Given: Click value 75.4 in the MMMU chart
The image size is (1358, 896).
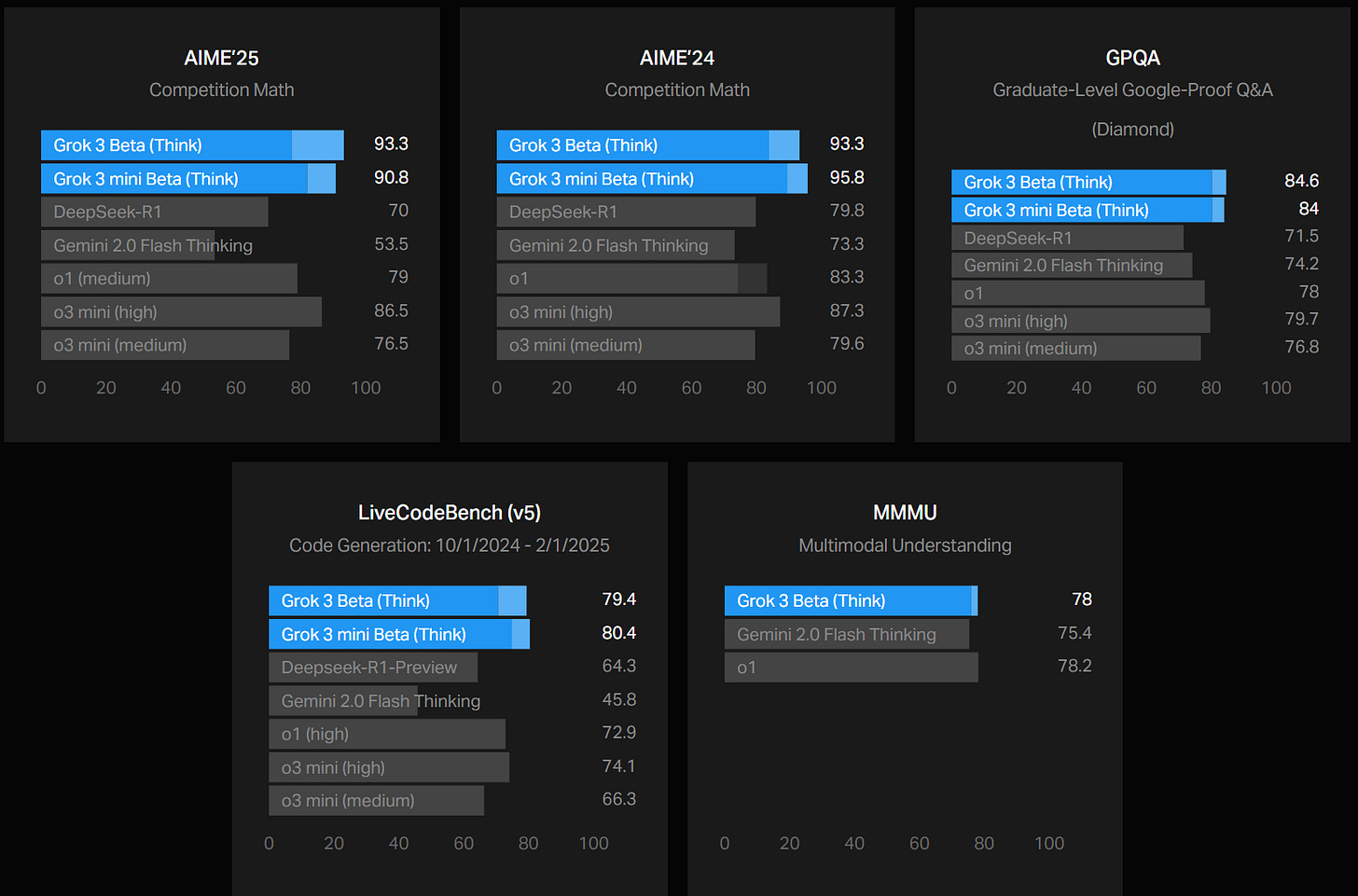Looking at the screenshot, I should pyautogui.click(x=1074, y=633).
